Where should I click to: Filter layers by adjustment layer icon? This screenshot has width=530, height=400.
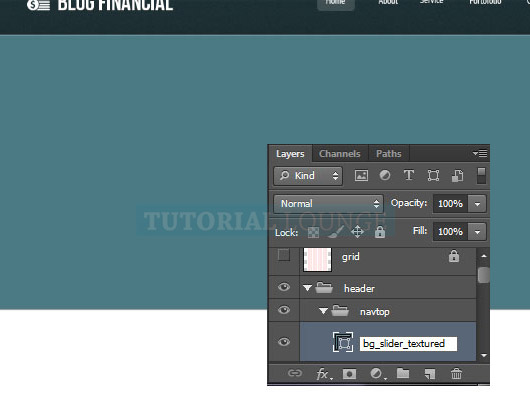[385, 175]
